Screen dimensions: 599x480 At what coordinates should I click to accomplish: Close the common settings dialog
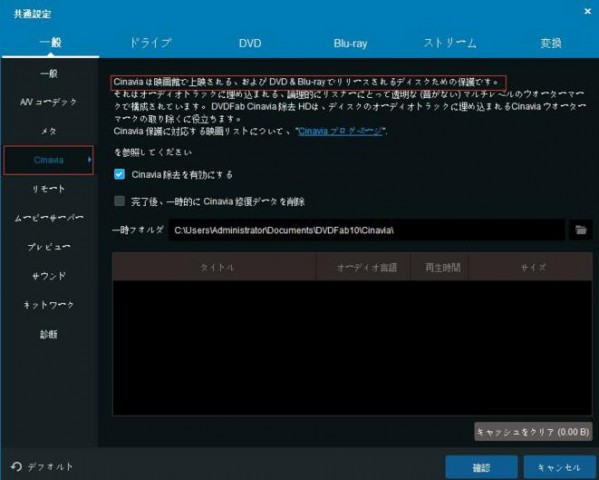click(x=588, y=11)
